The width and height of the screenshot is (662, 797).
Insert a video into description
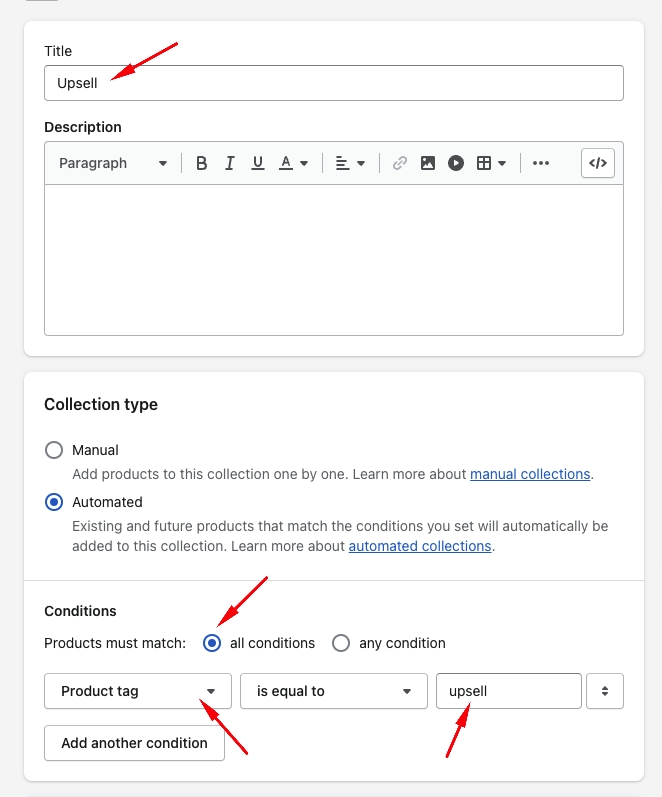point(456,163)
